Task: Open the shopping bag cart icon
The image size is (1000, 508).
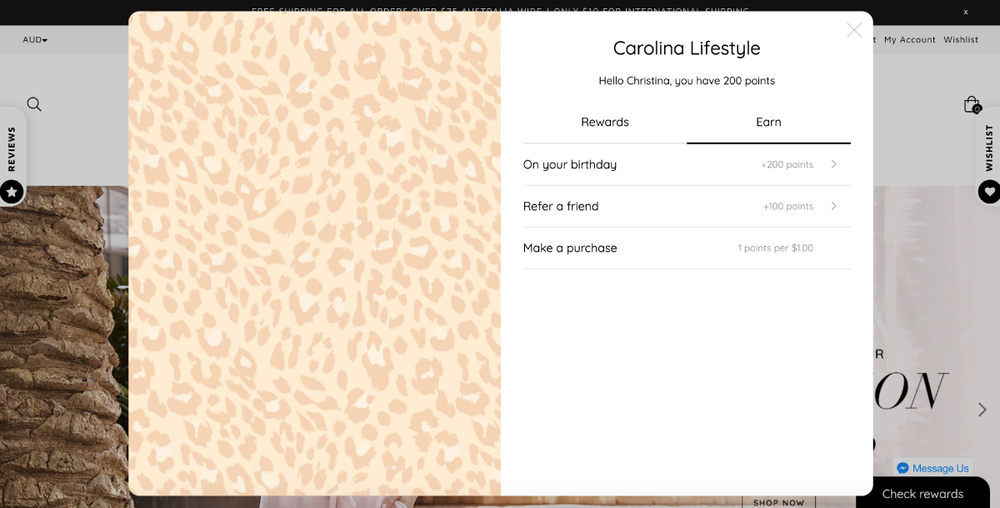Action: point(971,105)
